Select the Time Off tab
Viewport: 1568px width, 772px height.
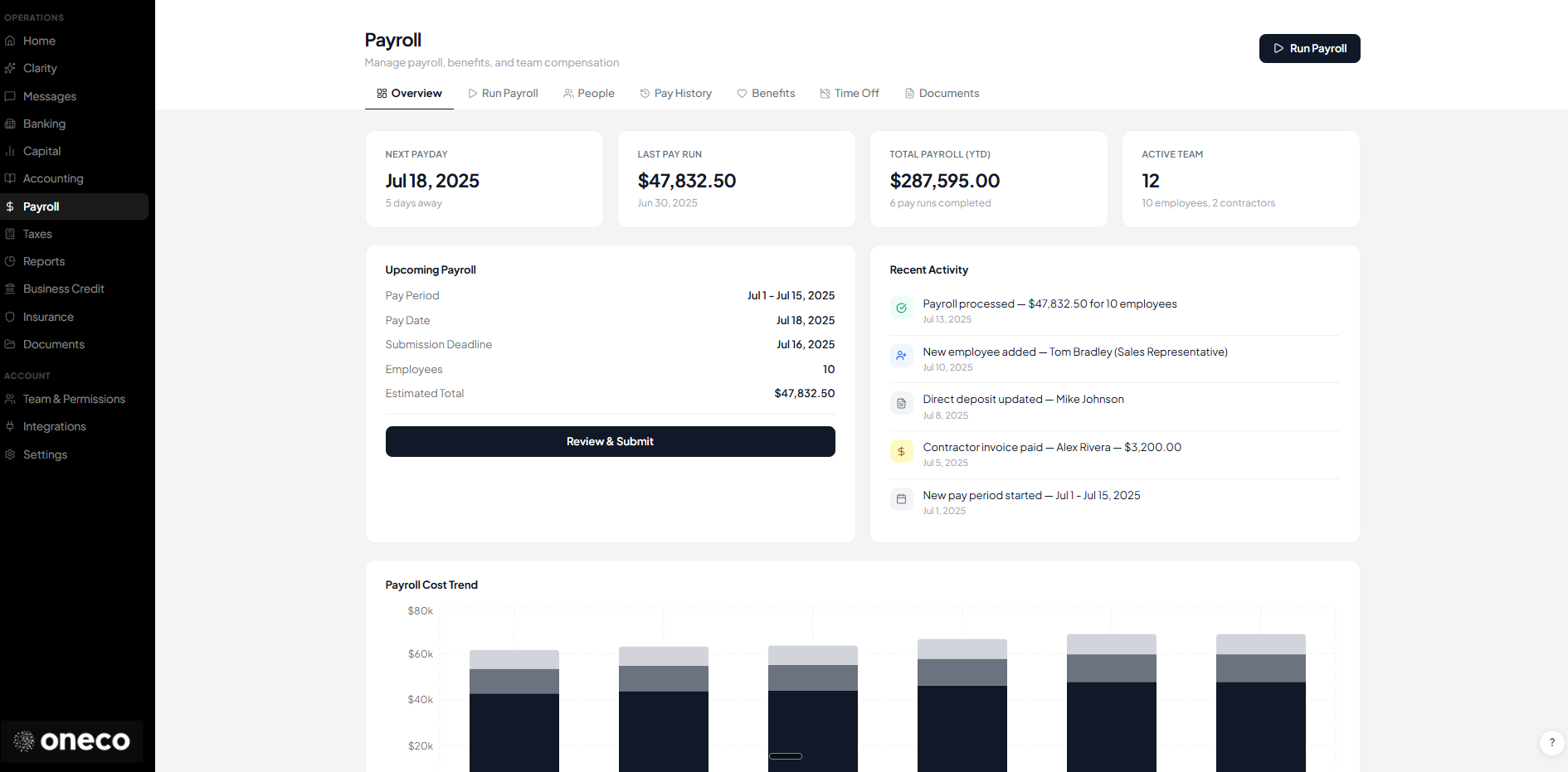point(849,93)
